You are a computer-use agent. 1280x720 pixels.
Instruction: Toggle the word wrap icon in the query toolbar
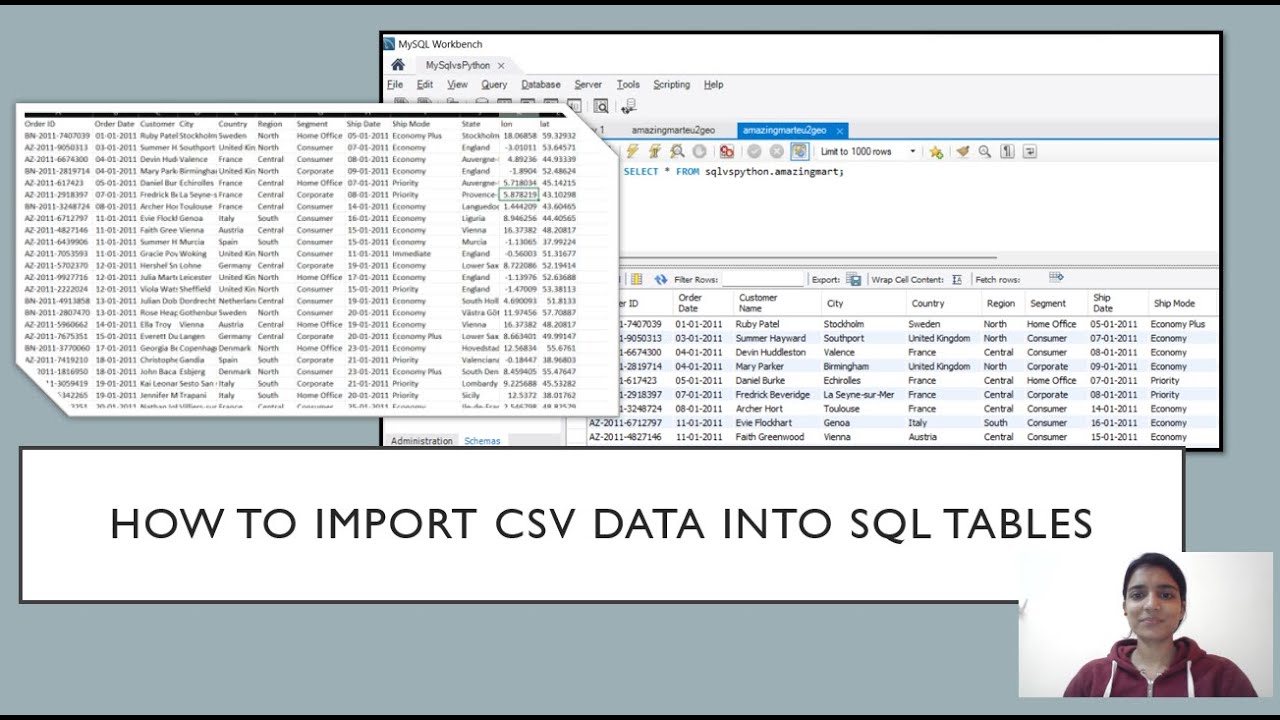[1030, 152]
